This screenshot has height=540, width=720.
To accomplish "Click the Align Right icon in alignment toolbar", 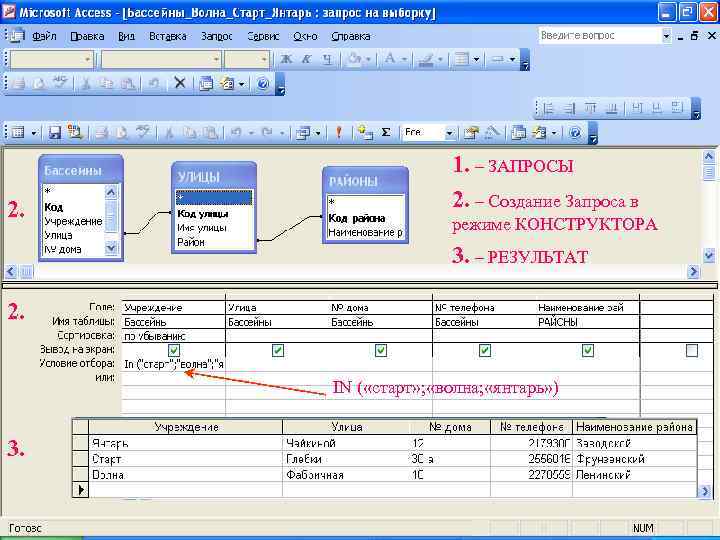I will [x=569, y=108].
